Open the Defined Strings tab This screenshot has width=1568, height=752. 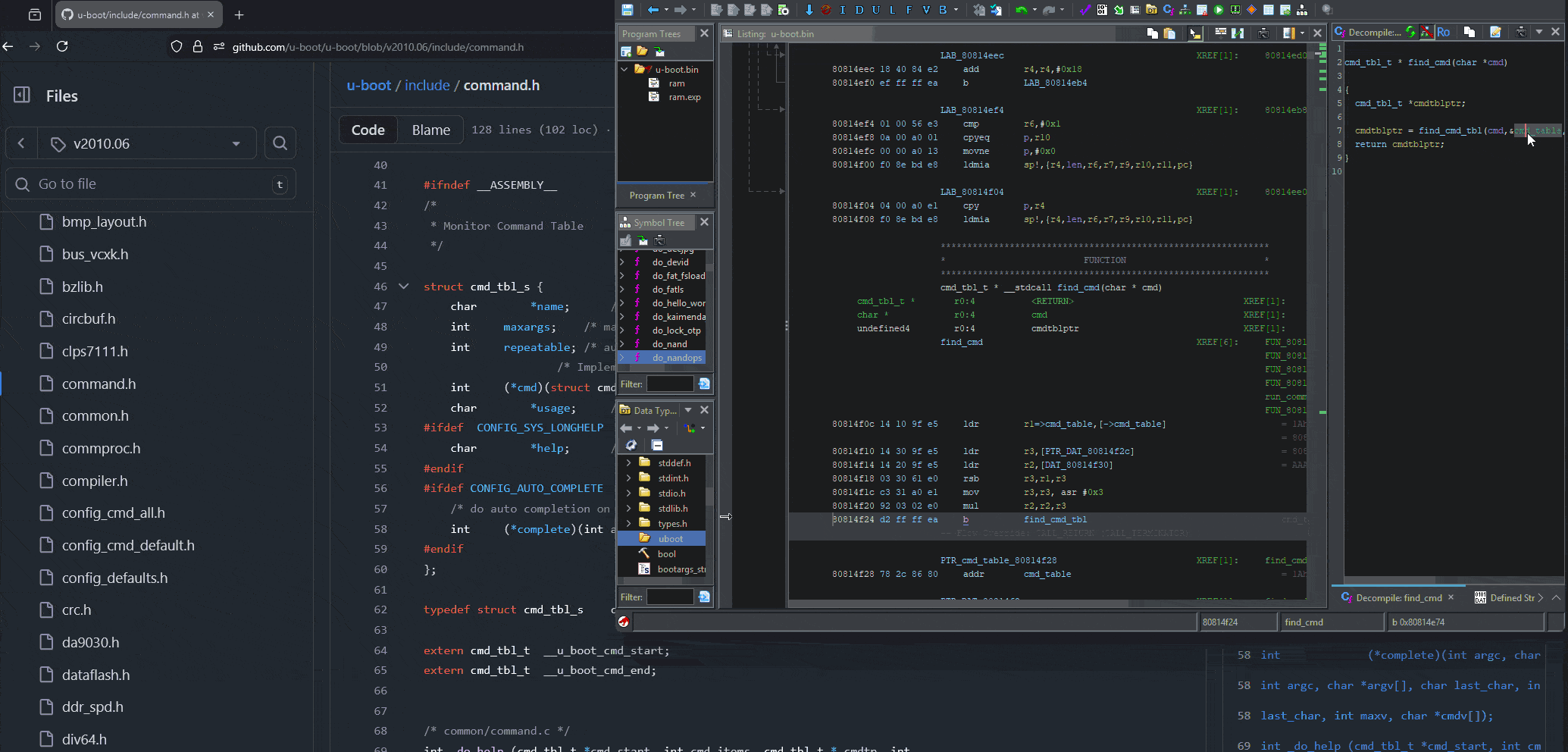(1509, 597)
